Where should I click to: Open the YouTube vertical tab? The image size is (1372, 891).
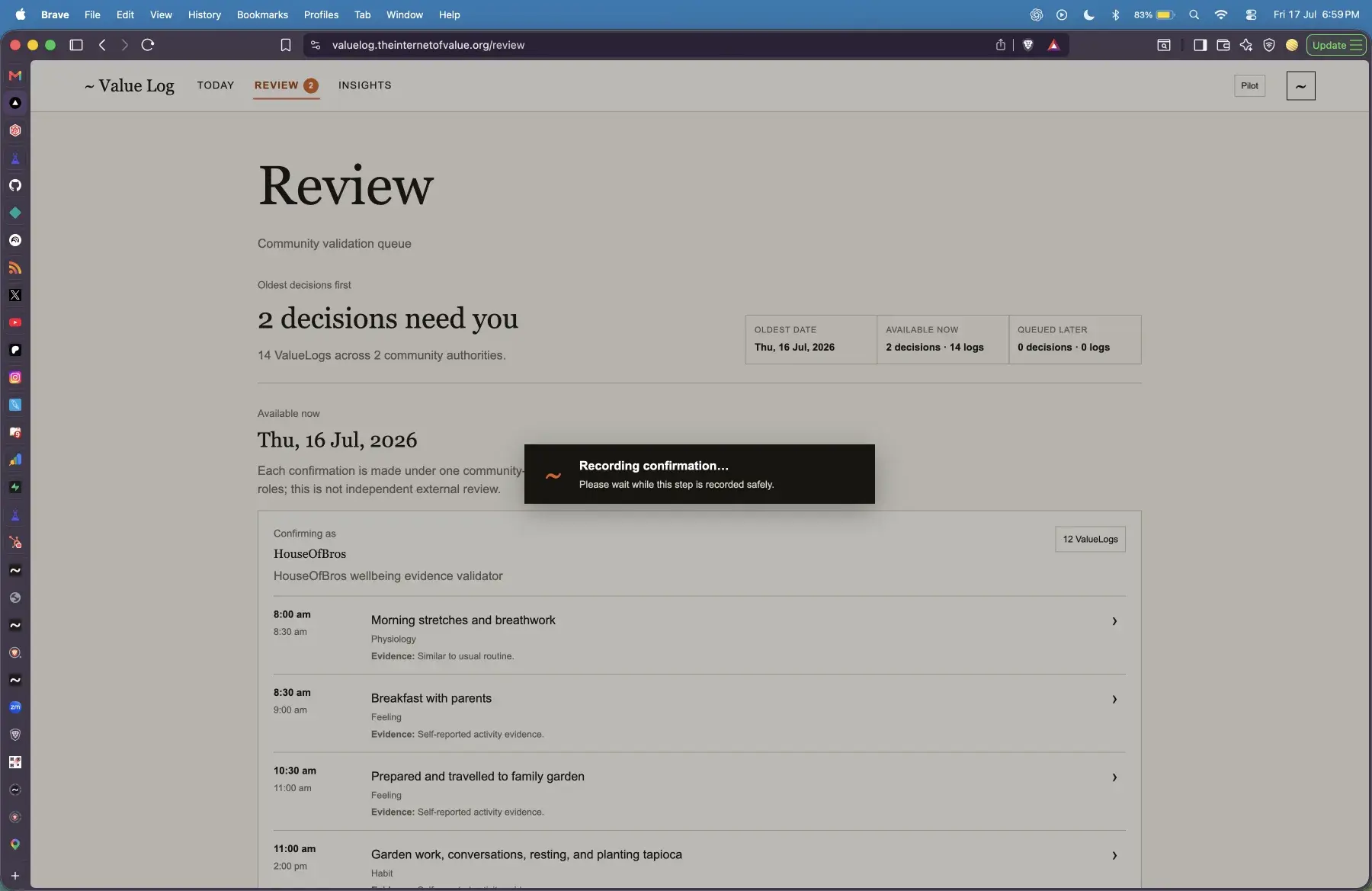click(x=15, y=322)
